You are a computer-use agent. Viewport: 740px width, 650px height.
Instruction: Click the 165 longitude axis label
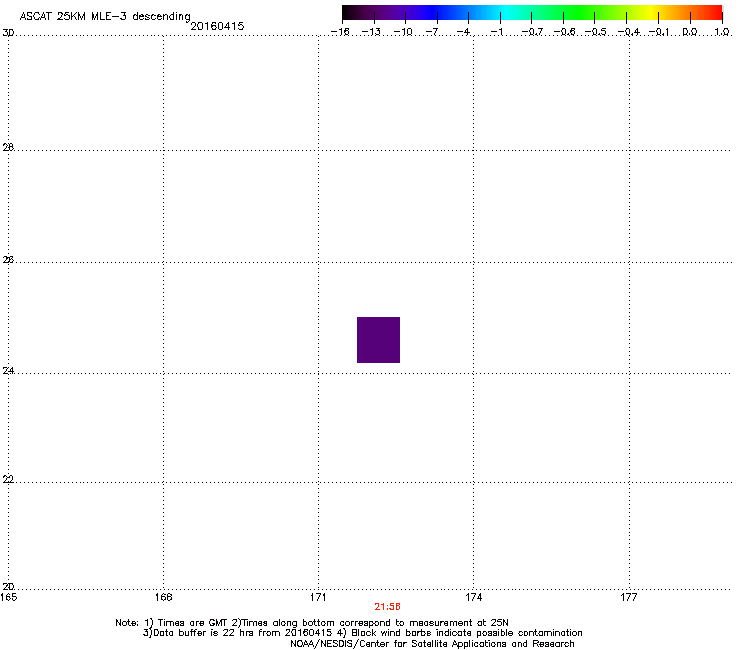pos(8,598)
